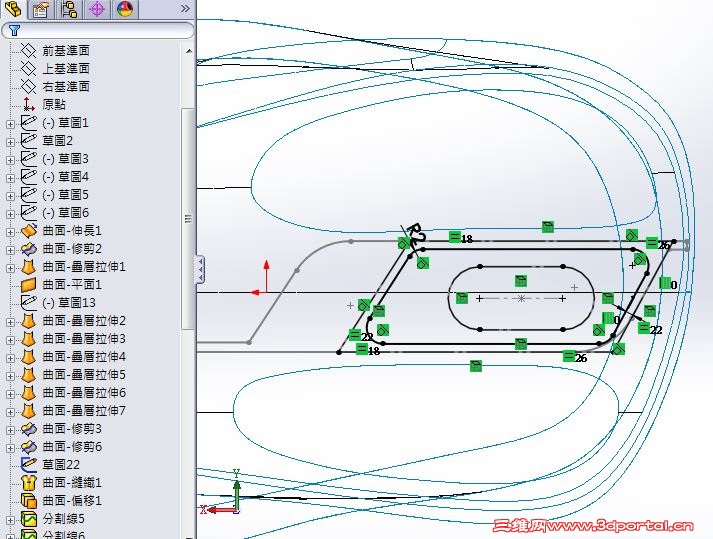Click the tree scroll-up arrow
This screenshot has height=539, width=713.
[188, 51]
